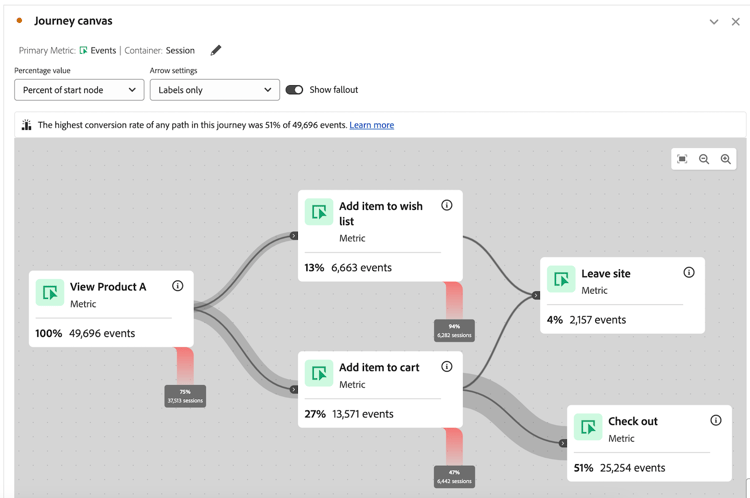750x498 pixels.
Task: Click the 25,254 events value
Action: click(x=632, y=467)
